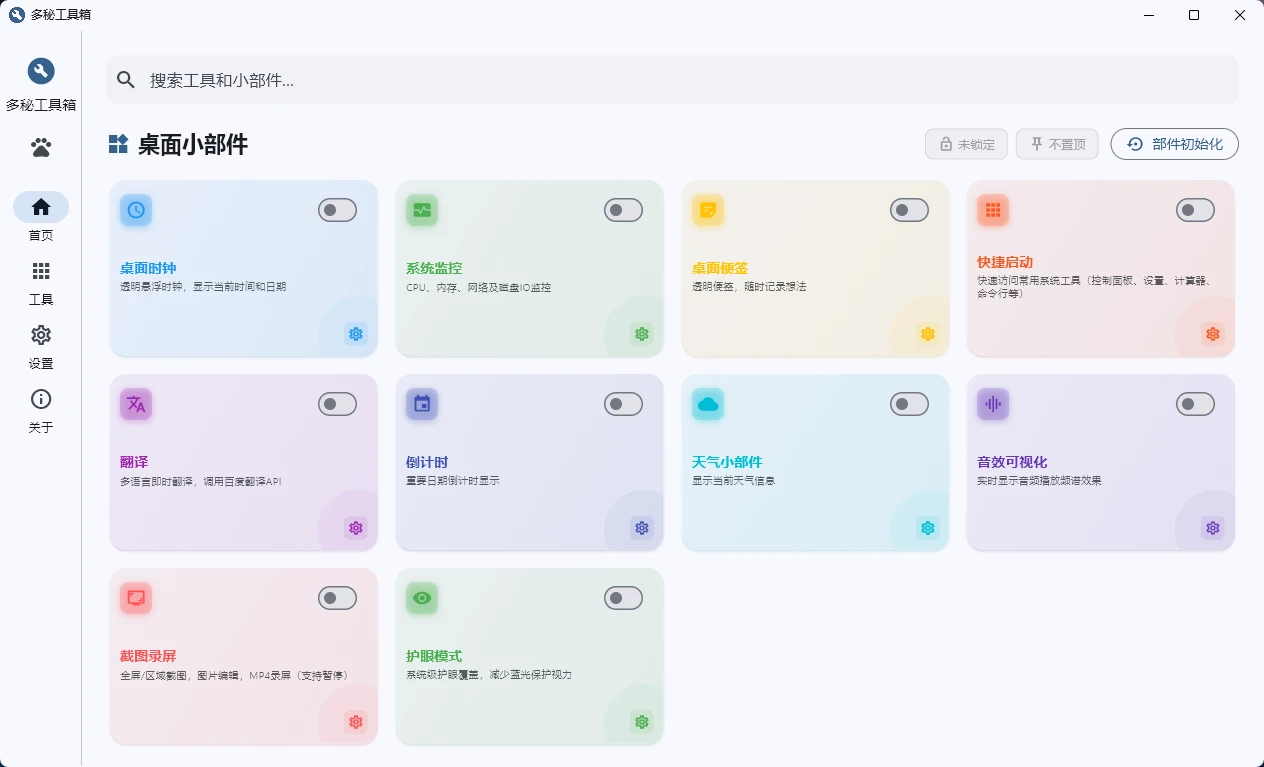Click the calendar icon on 倒计时 card

(422, 404)
